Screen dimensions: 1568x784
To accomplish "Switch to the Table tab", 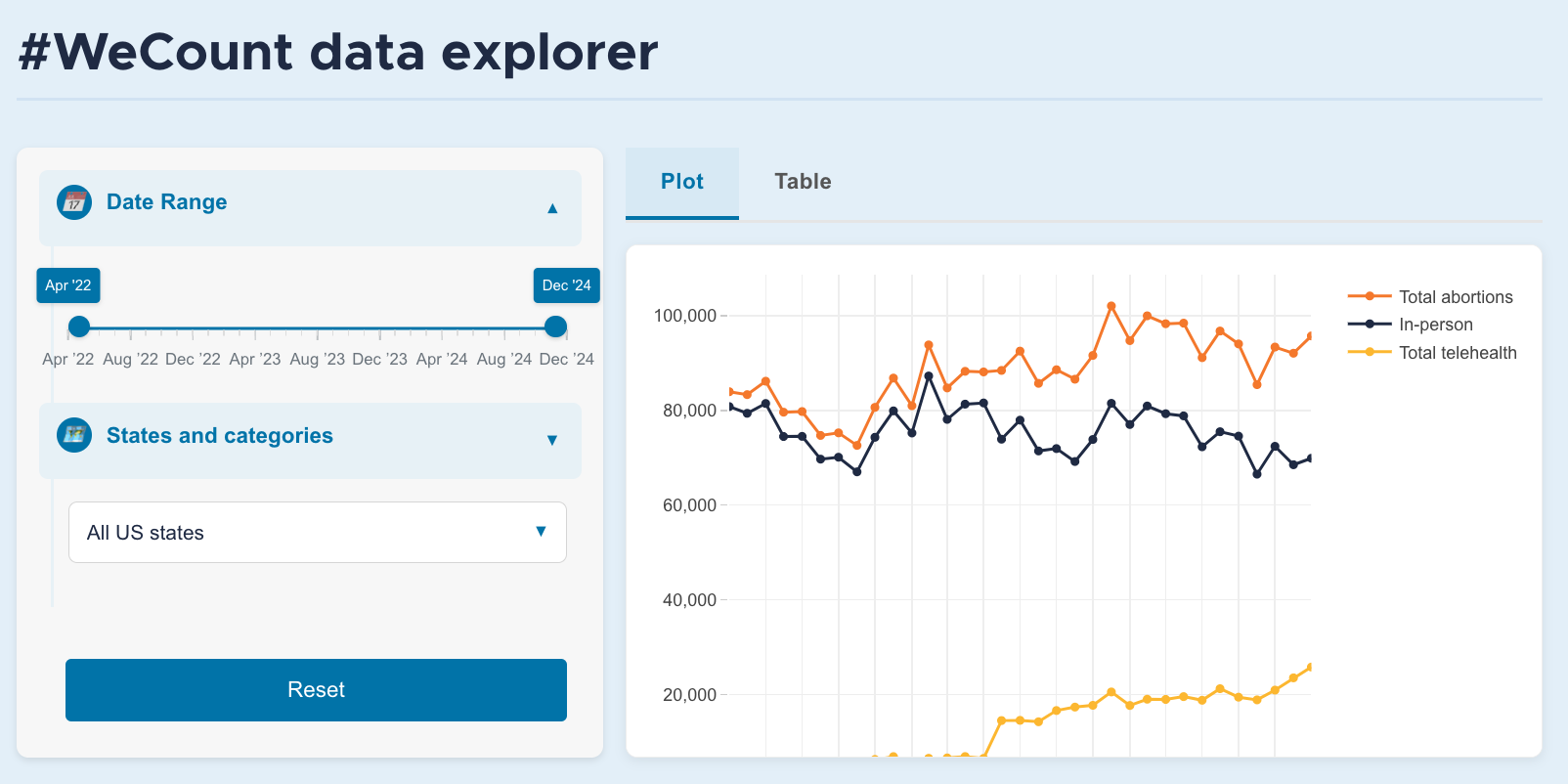I will click(803, 183).
